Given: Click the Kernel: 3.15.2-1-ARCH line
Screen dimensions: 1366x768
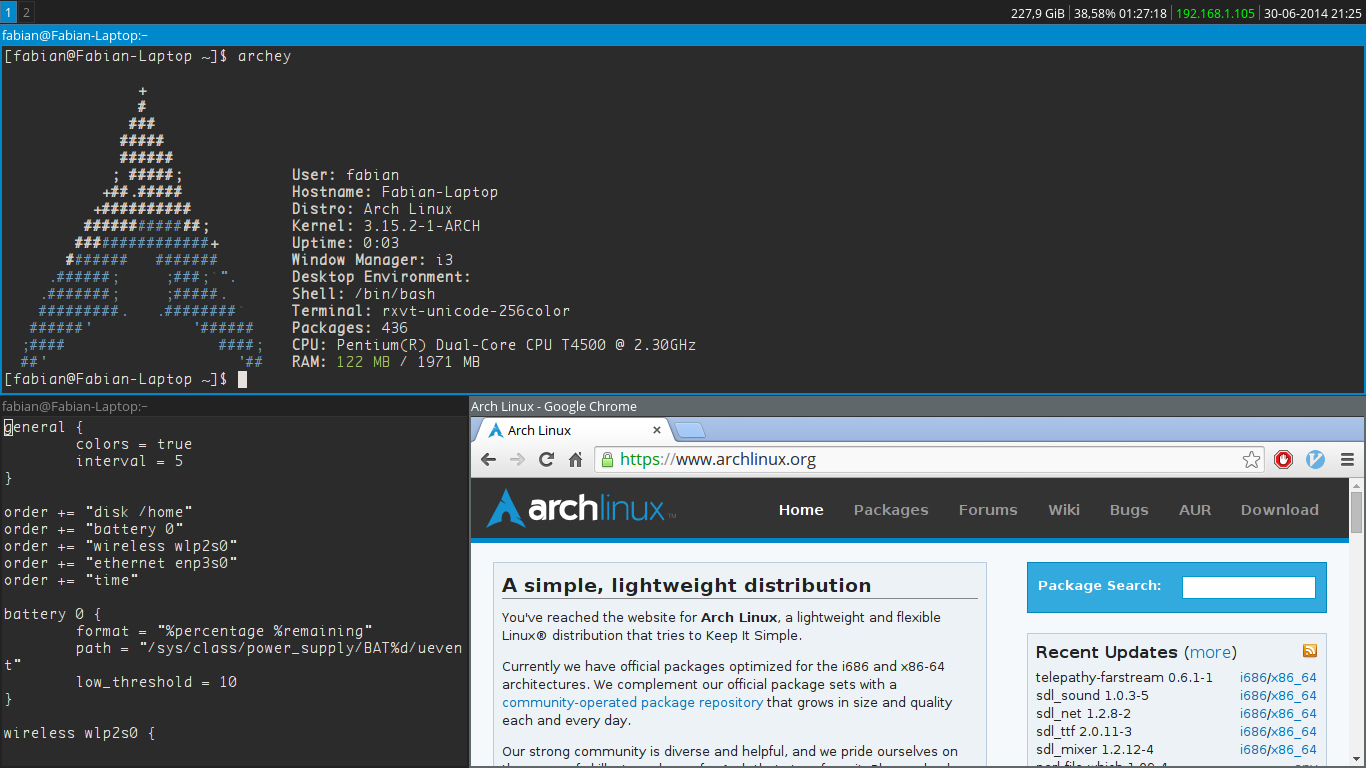Looking at the screenshot, I should point(386,226).
